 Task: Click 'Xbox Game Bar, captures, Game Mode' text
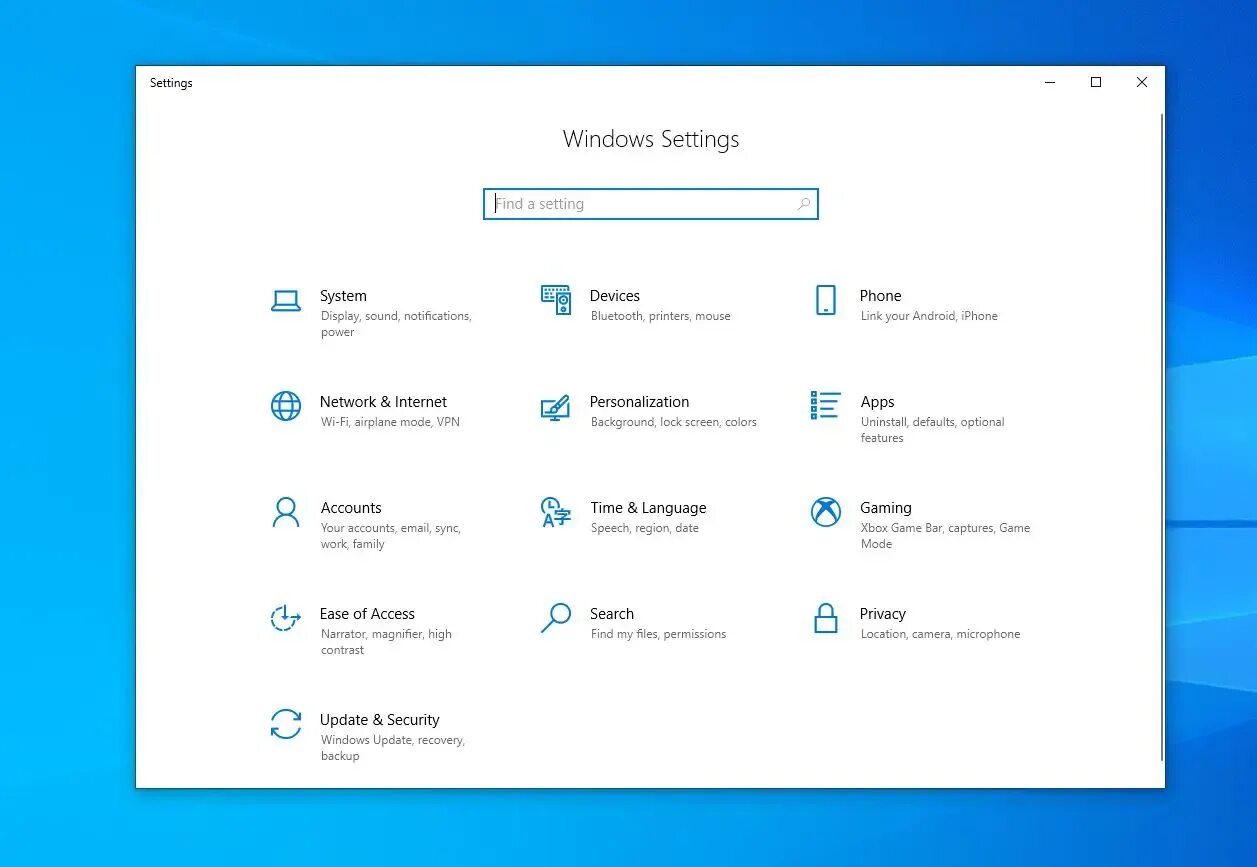(x=945, y=536)
